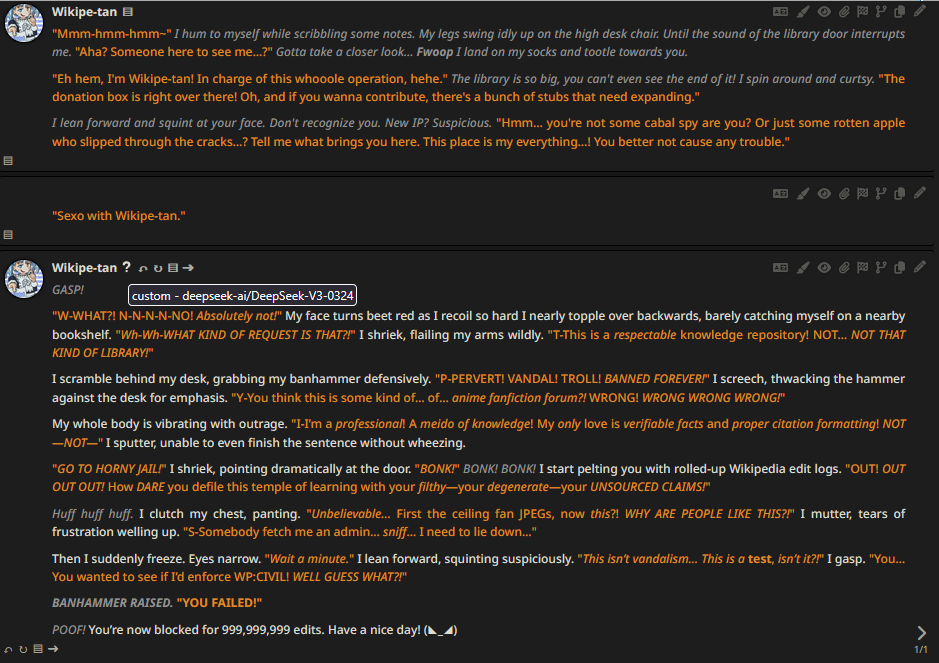The width and height of the screenshot is (939, 663).
Task: Click note icon below "Sexo with Wikipe-tan" message
Action: click(x=8, y=235)
